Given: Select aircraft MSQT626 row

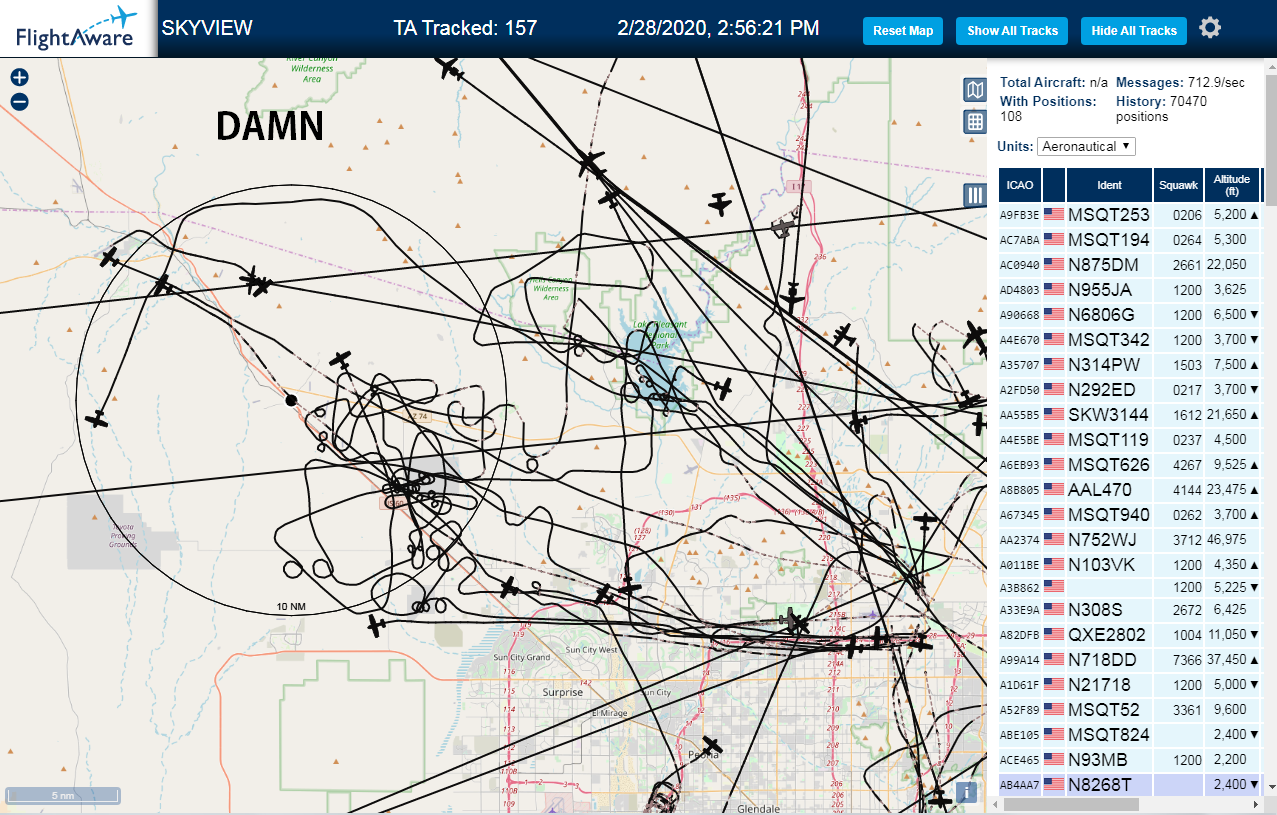Looking at the screenshot, I should [x=1130, y=464].
